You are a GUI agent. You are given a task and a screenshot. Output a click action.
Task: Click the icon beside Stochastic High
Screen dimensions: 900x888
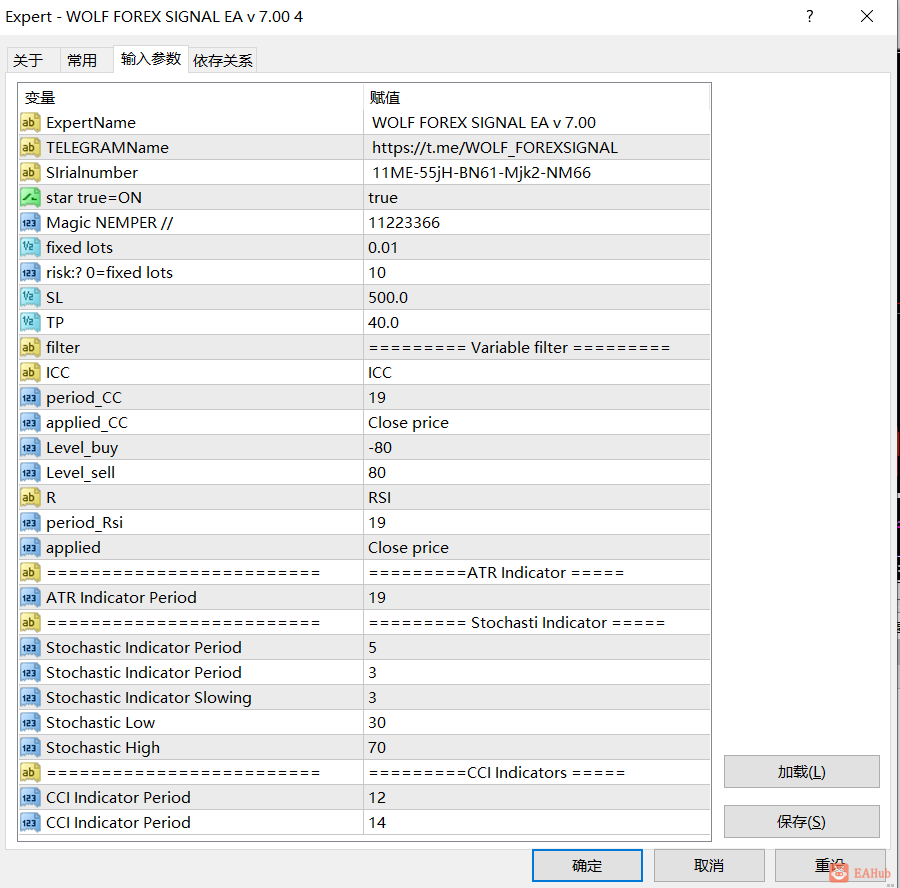pos(30,747)
